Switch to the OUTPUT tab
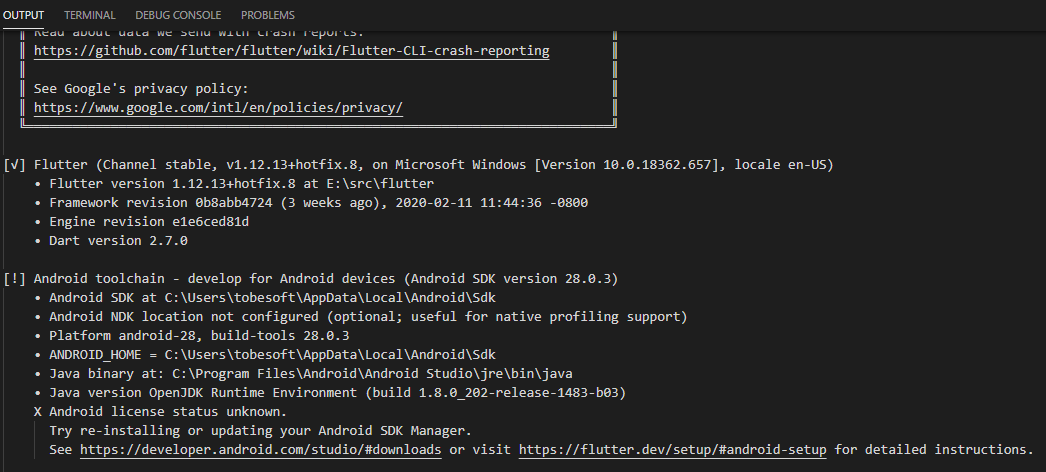Image resolution: width=1046 pixels, height=472 pixels. click(23, 15)
